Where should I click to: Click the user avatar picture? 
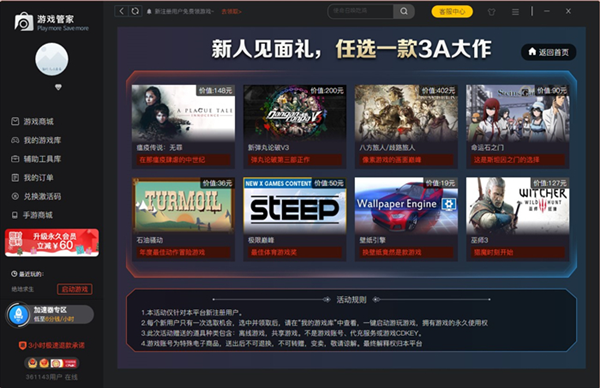(52, 59)
